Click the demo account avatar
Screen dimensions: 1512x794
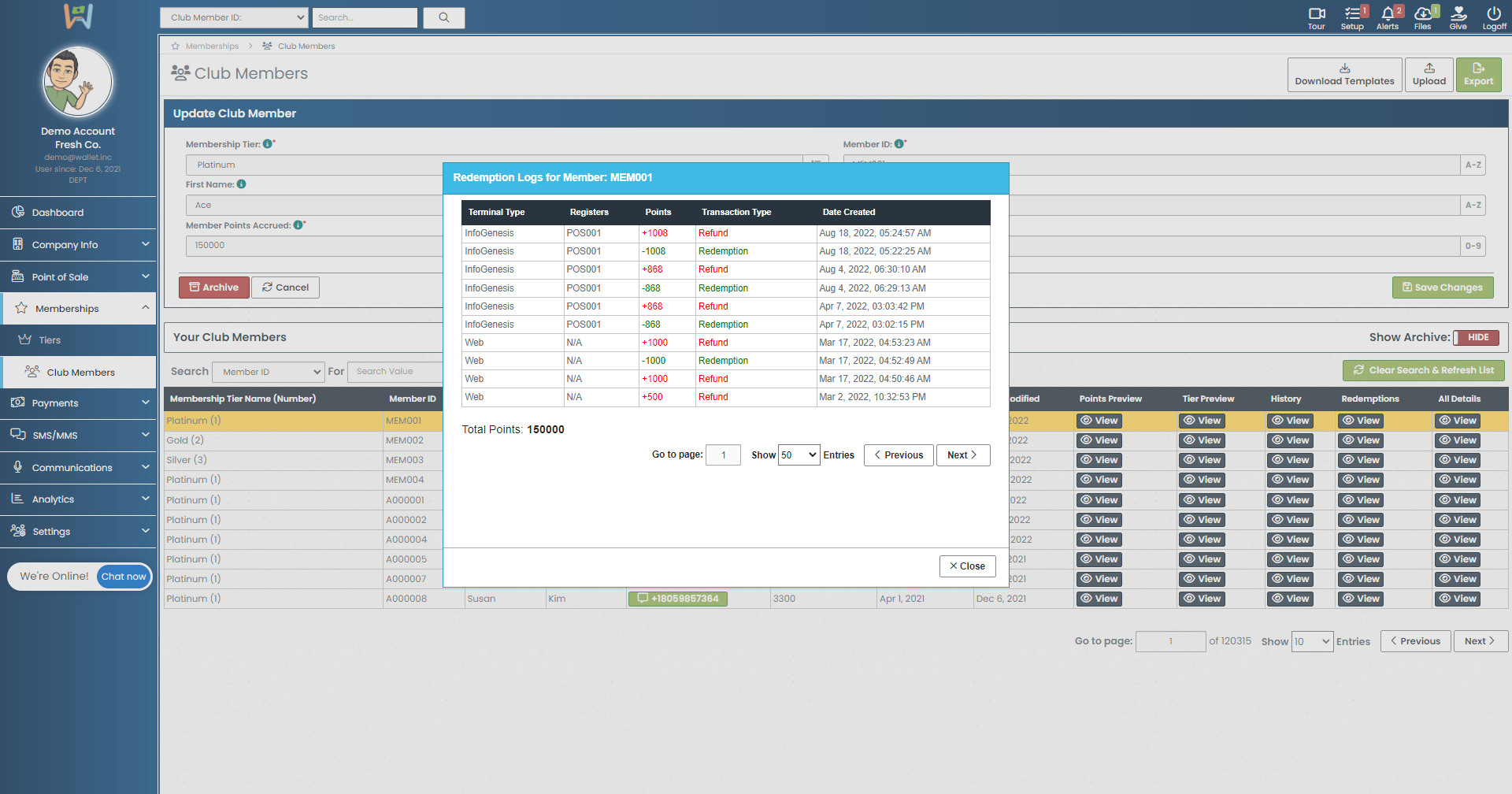(77, 82)
